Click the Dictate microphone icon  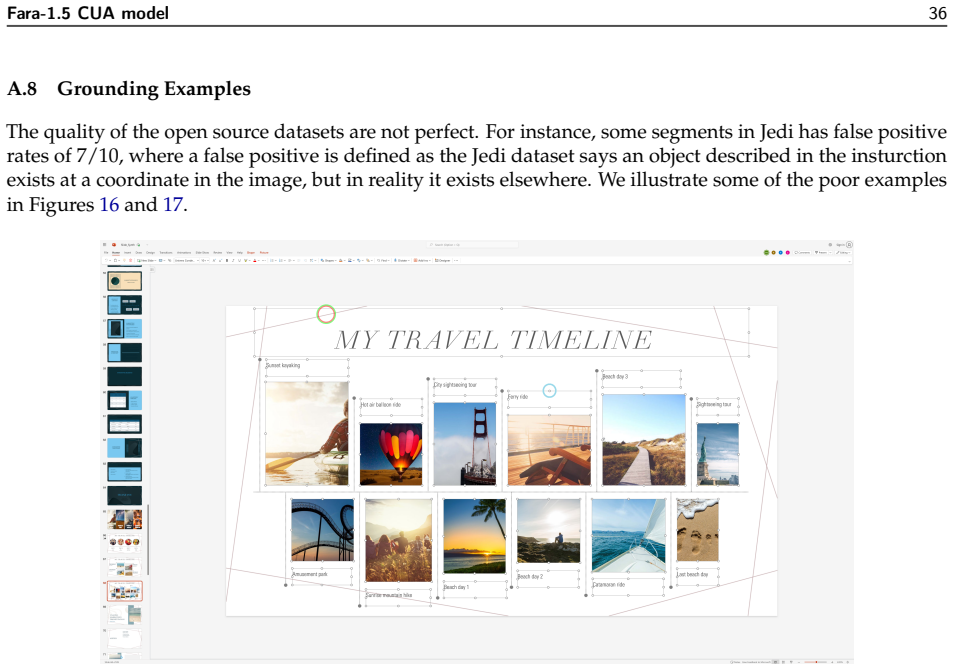395,260
